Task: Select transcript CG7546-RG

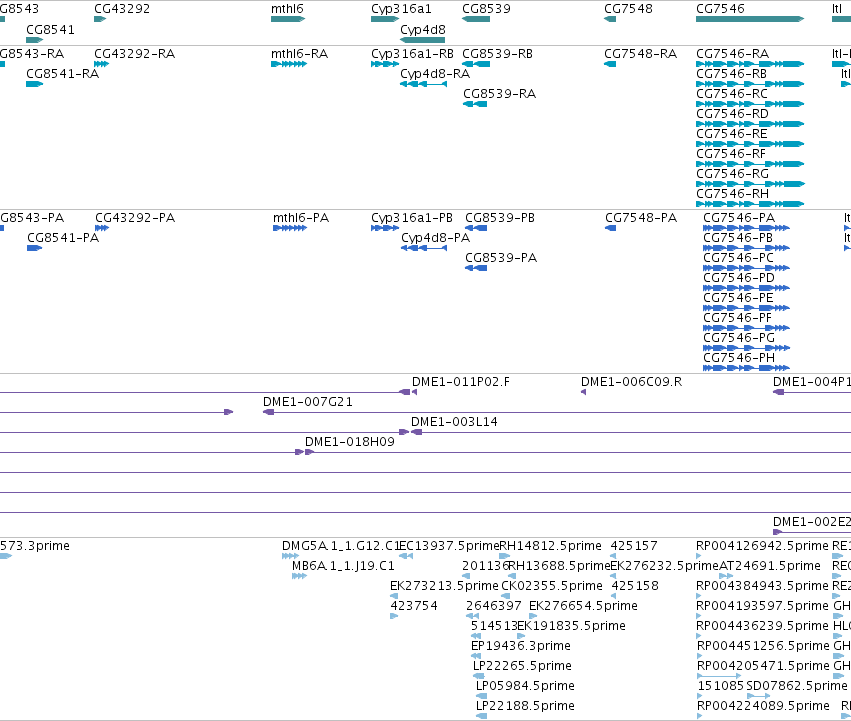Action: 732,174
